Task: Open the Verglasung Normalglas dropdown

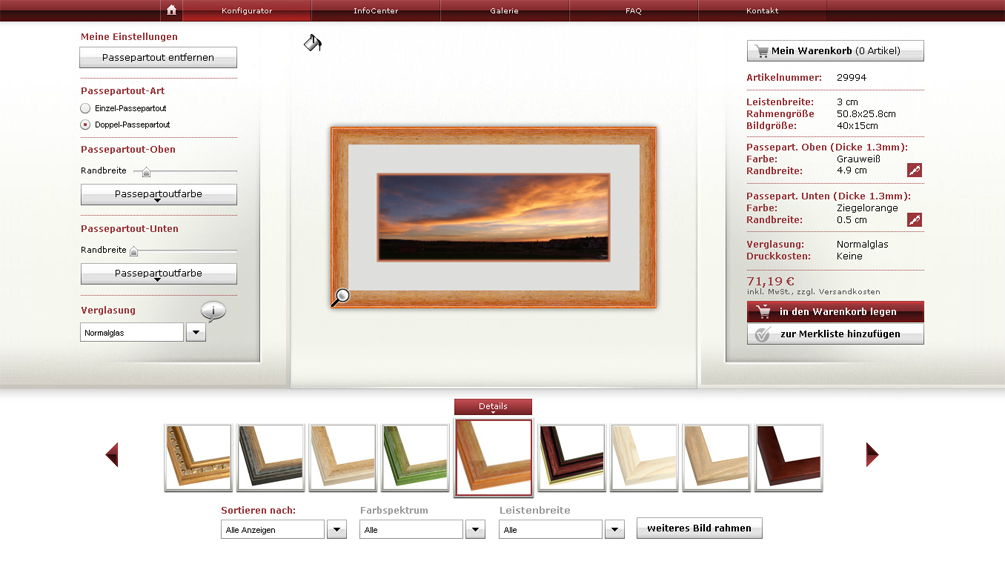Action: click(196, 333)
